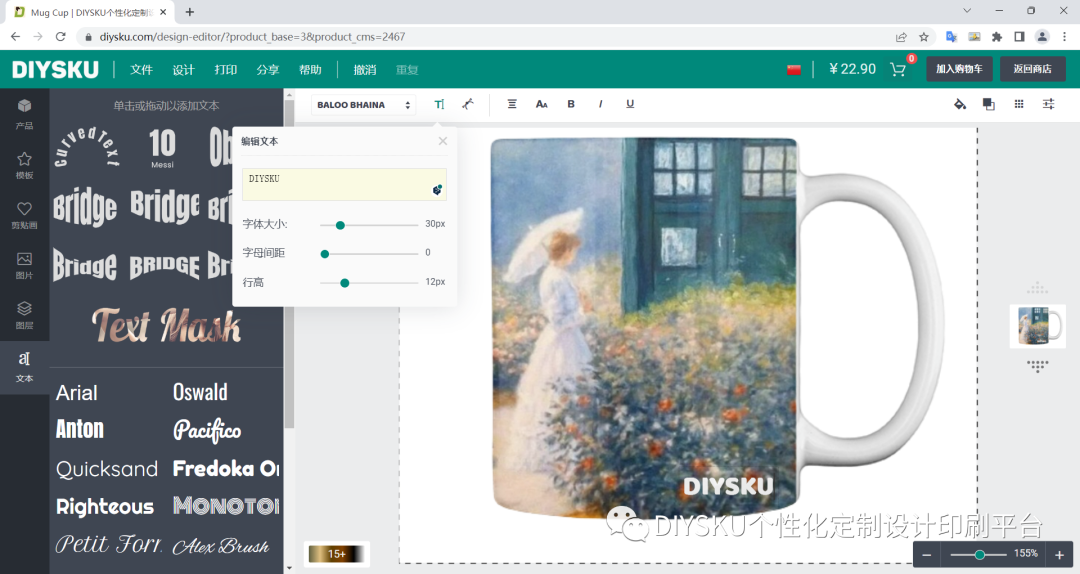1080x574 pixels.
Task: Choose the Monoton font
Action: pos(226,506)
